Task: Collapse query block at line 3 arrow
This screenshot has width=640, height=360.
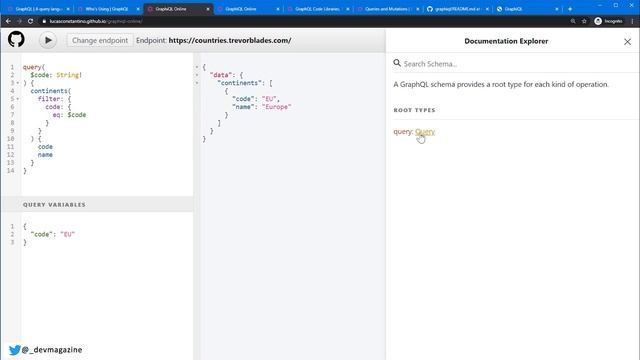Action: pos(18,83)
